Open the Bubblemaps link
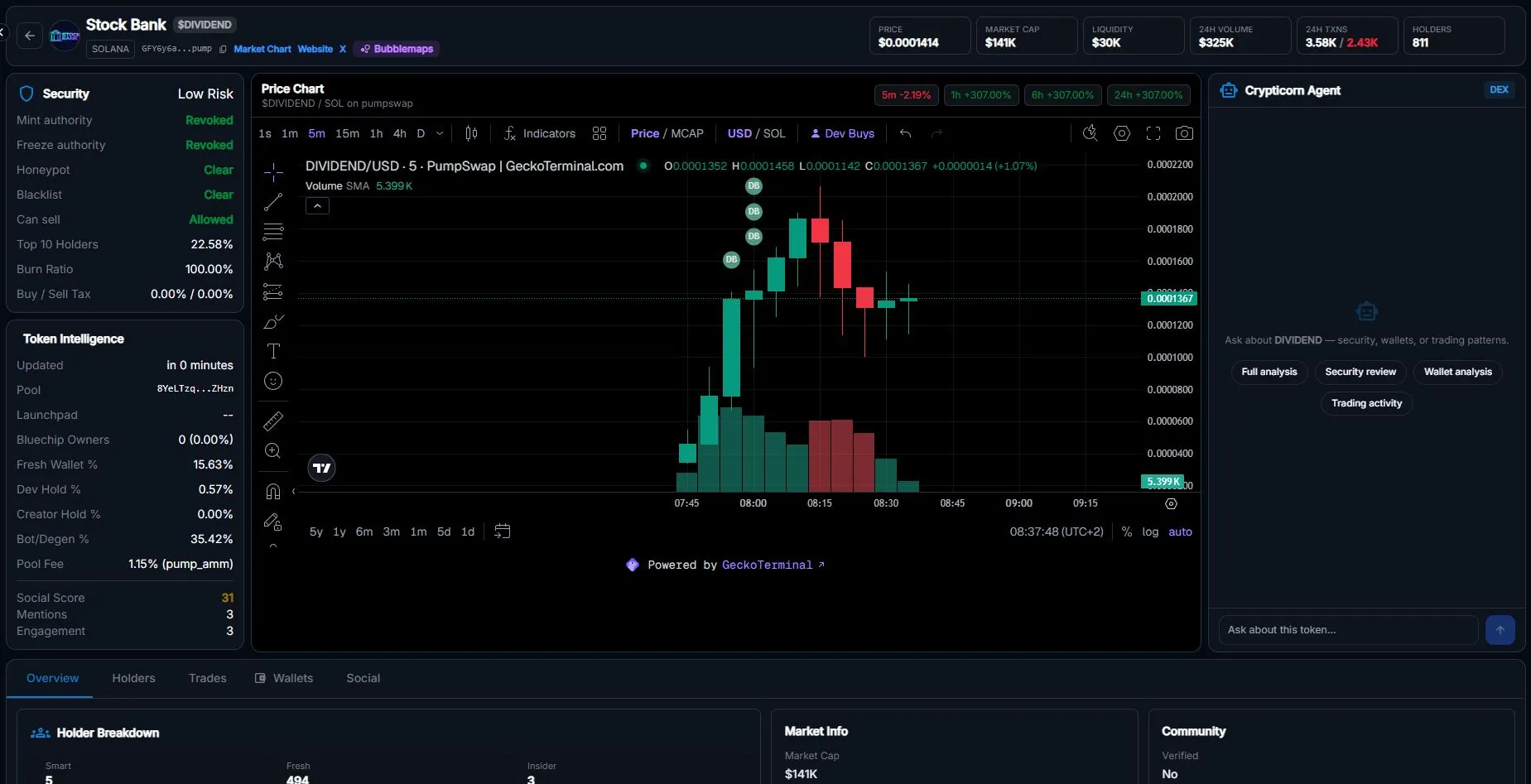 [397, 49]
